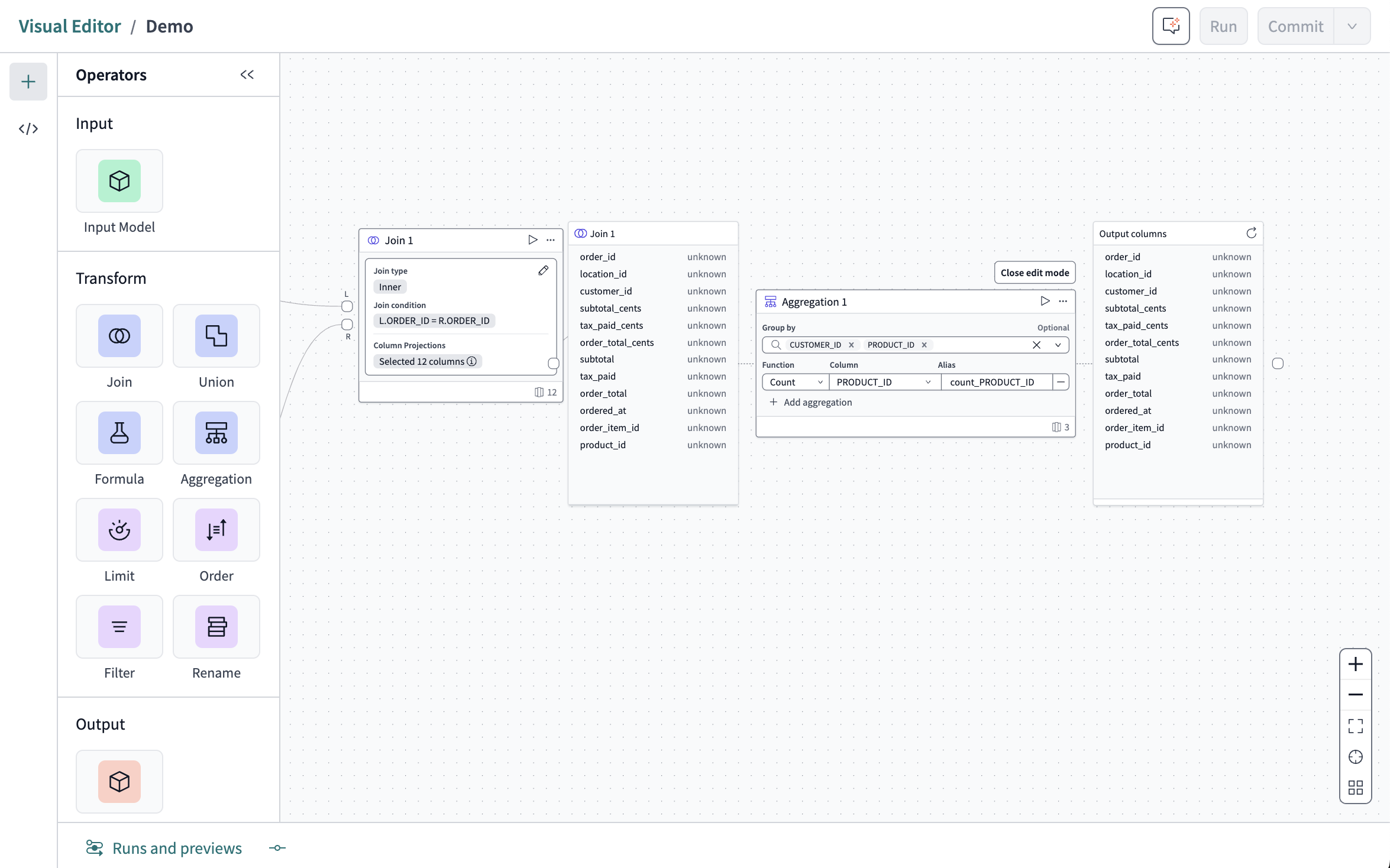This screenshot has height=868, width=1390.
Task: Click Add aggregation in Aggregation 1
Action: 811,401
